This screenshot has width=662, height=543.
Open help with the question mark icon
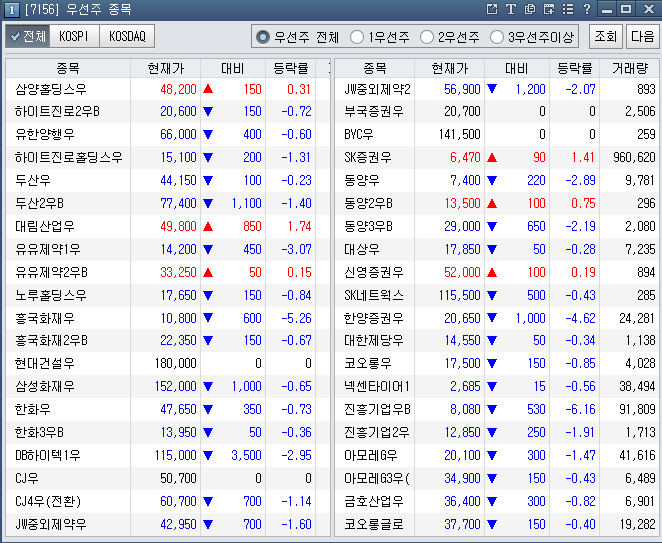tap(587, 9)
